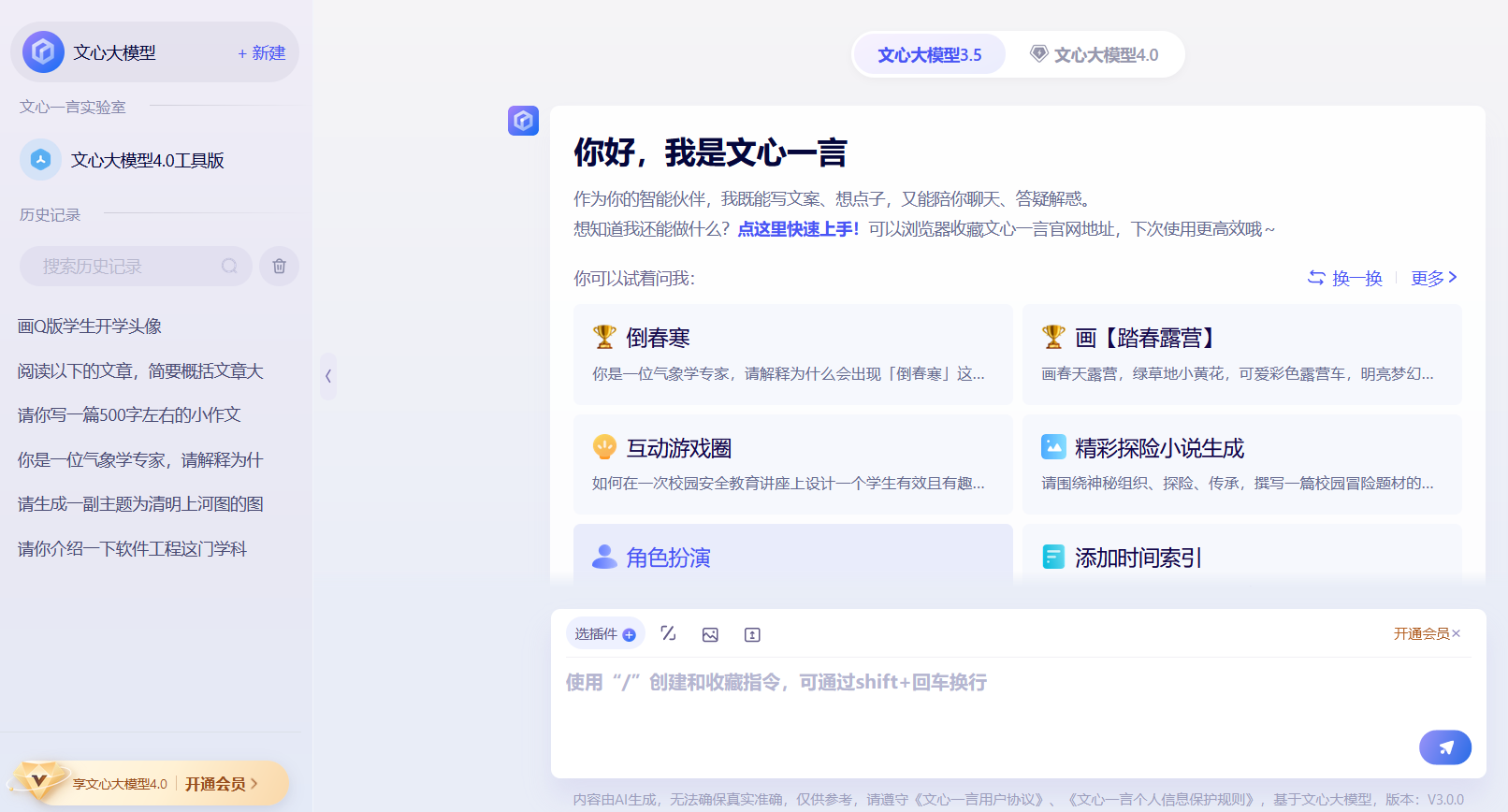Click the person icon on 角色扮演 card

click(x=604, y=557)
